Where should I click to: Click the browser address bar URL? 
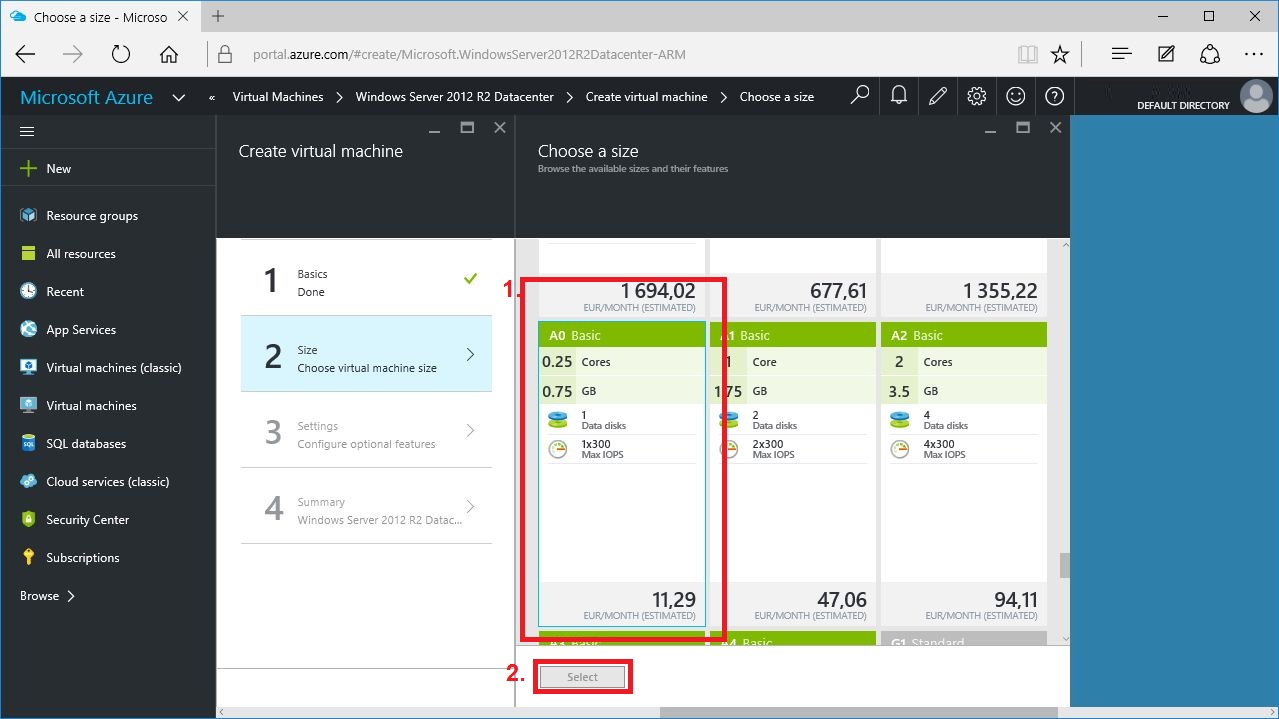click(469, 55)
